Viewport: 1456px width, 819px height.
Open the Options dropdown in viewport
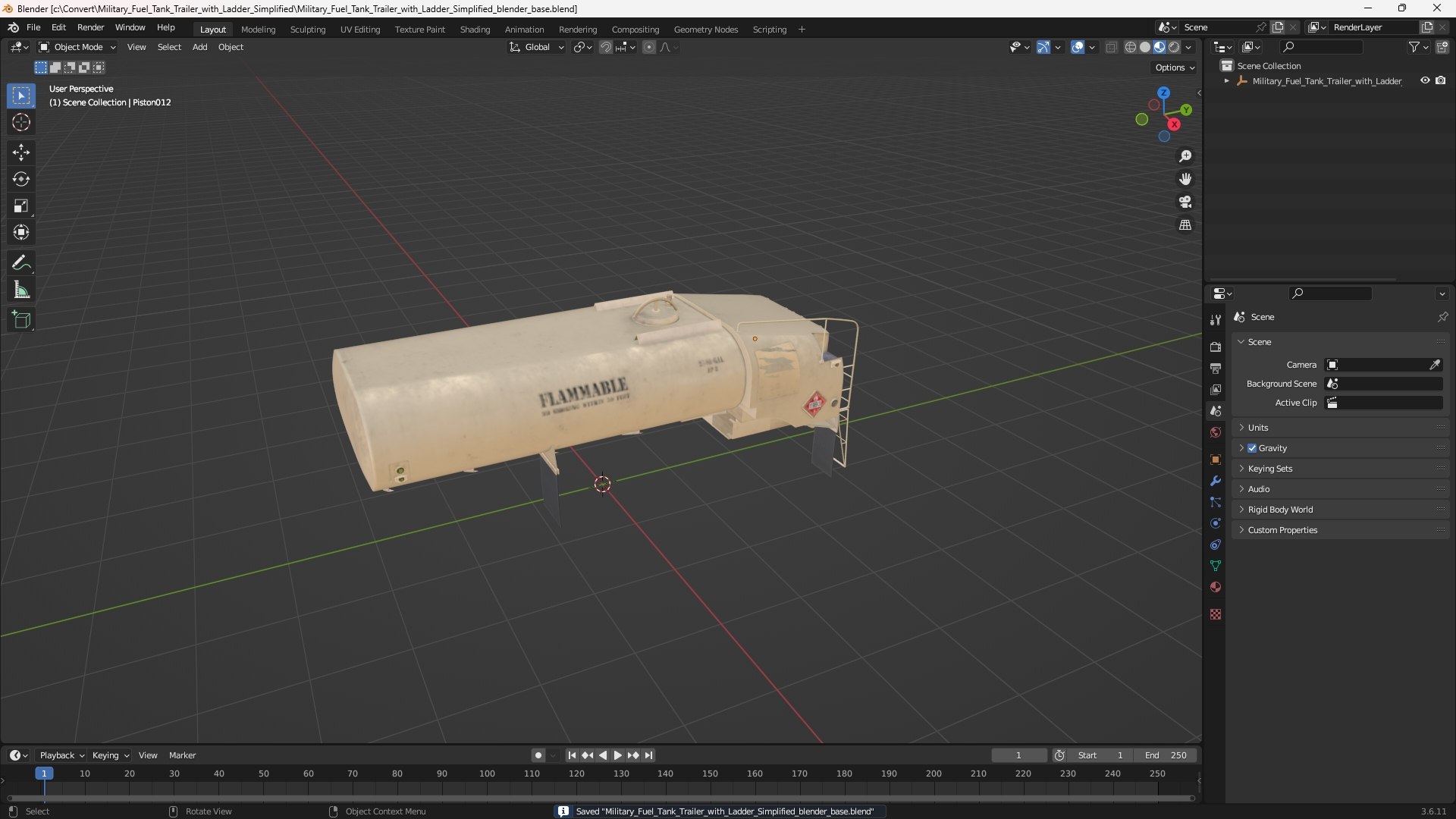point(1174,67)
